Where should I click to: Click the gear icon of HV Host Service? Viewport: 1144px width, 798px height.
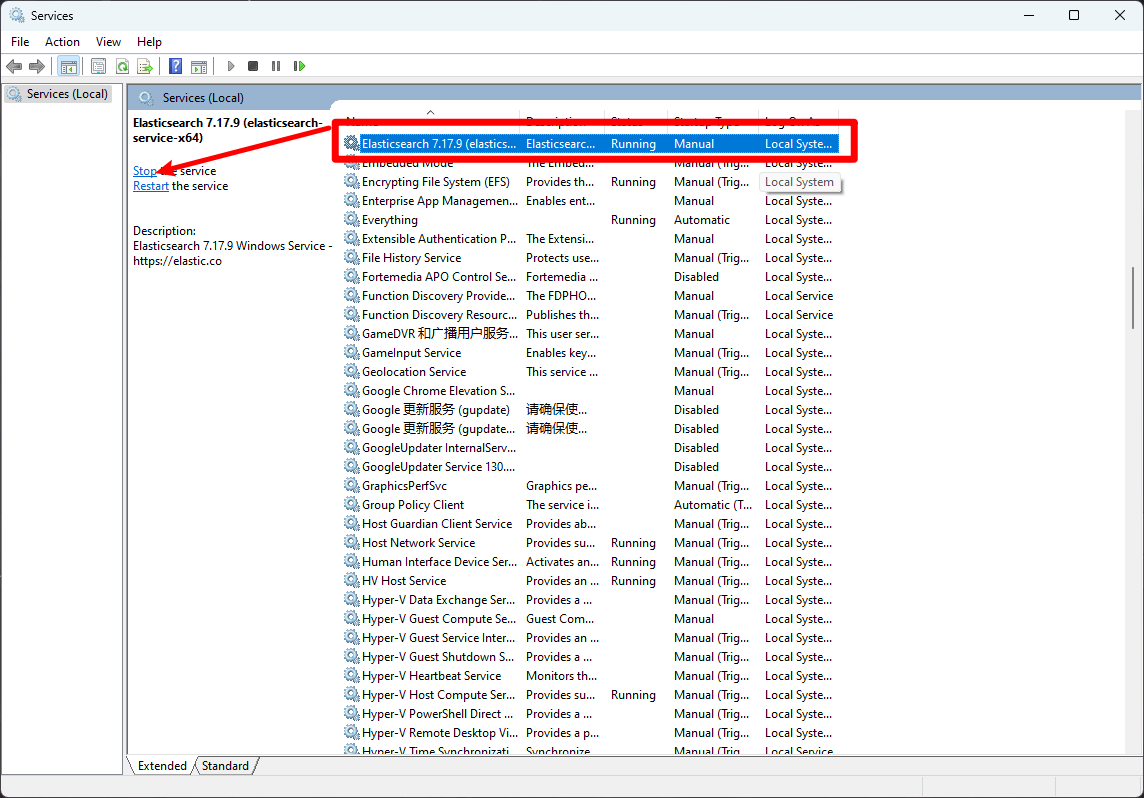[x=352, y=581]
